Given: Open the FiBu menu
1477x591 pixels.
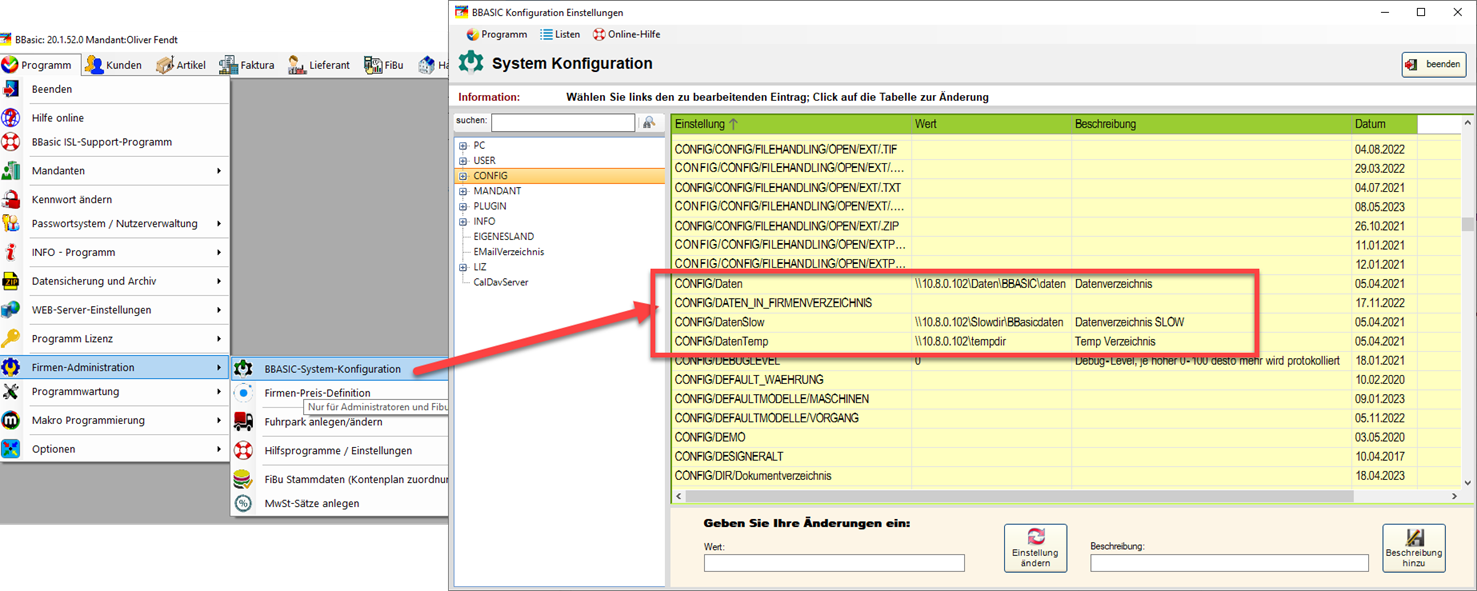Looking at the screenshot, I should pos(384,65).
